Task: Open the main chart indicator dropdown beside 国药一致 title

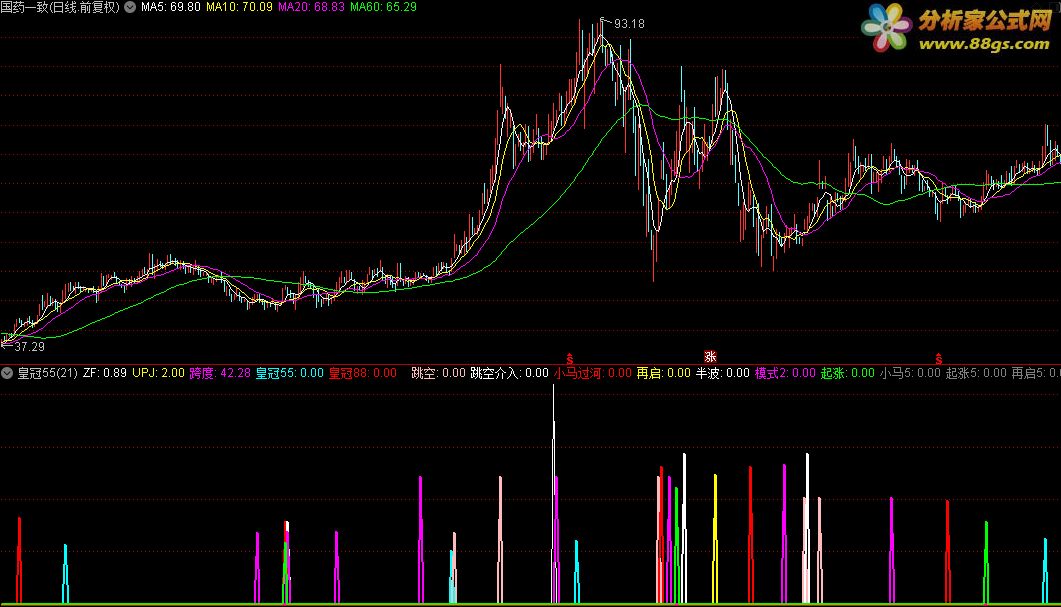Action: pos(130,7)
